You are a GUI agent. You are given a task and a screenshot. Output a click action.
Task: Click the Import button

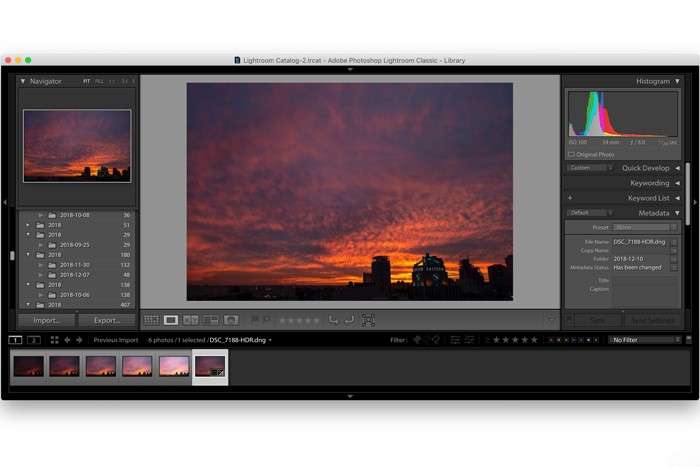tap(47, 320)
